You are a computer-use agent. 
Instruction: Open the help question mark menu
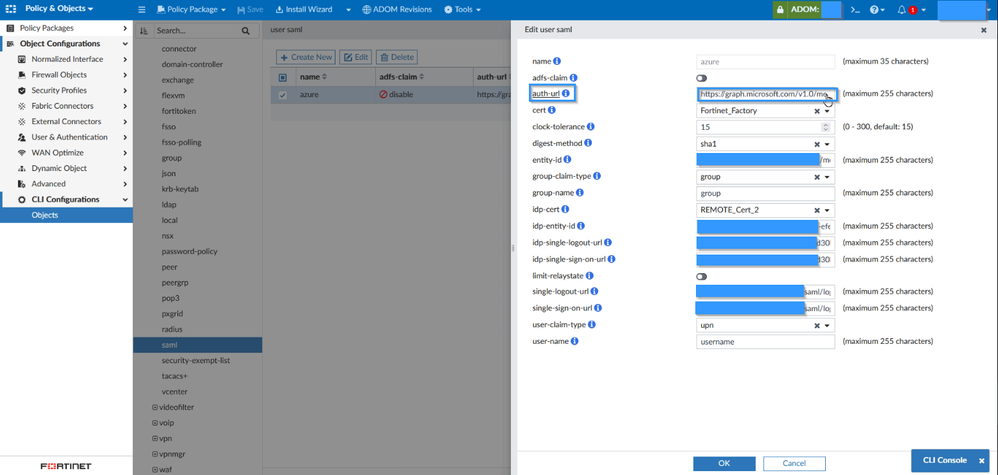[x=877, y=10]
